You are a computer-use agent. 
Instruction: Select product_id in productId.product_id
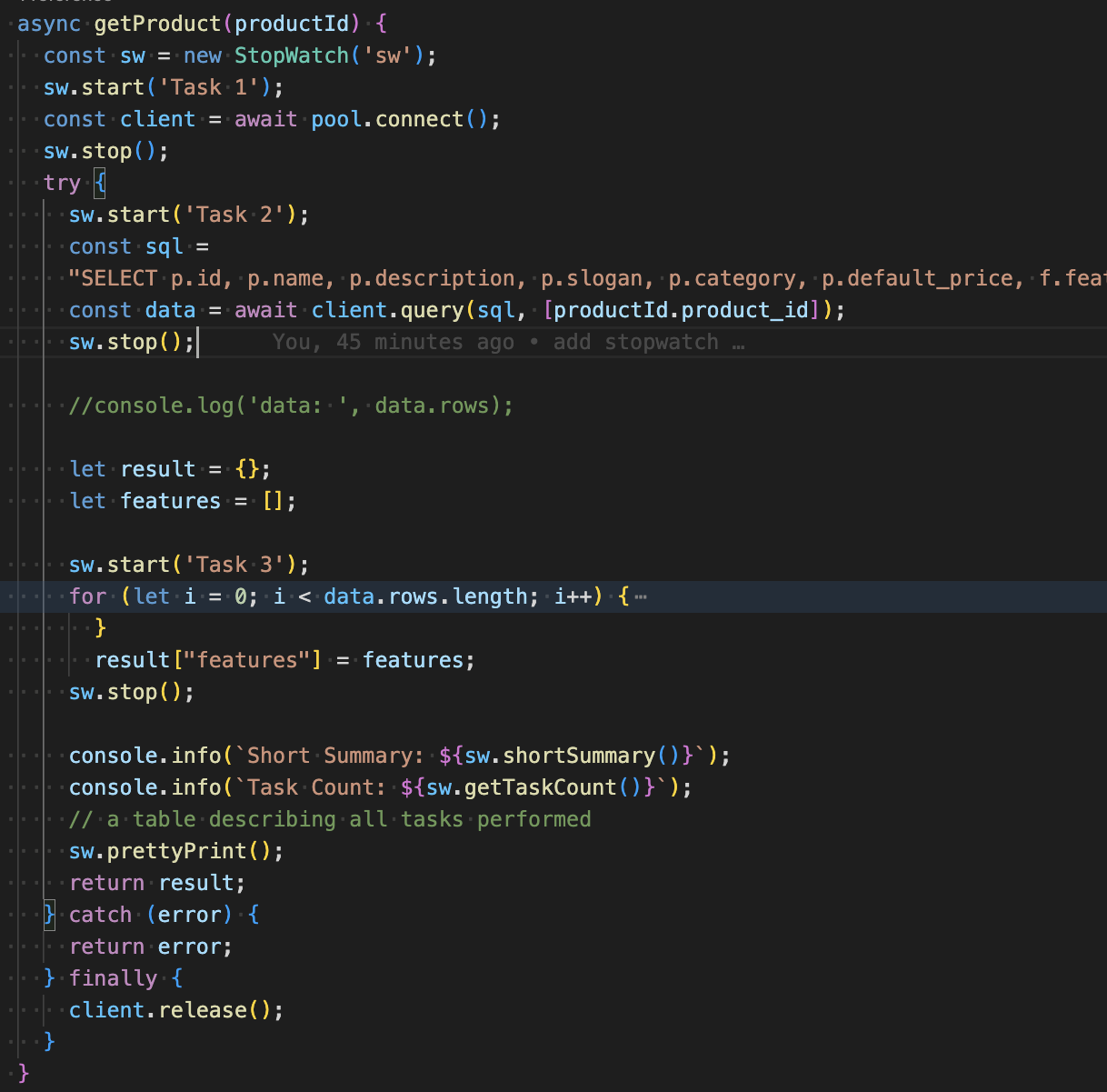745,310
